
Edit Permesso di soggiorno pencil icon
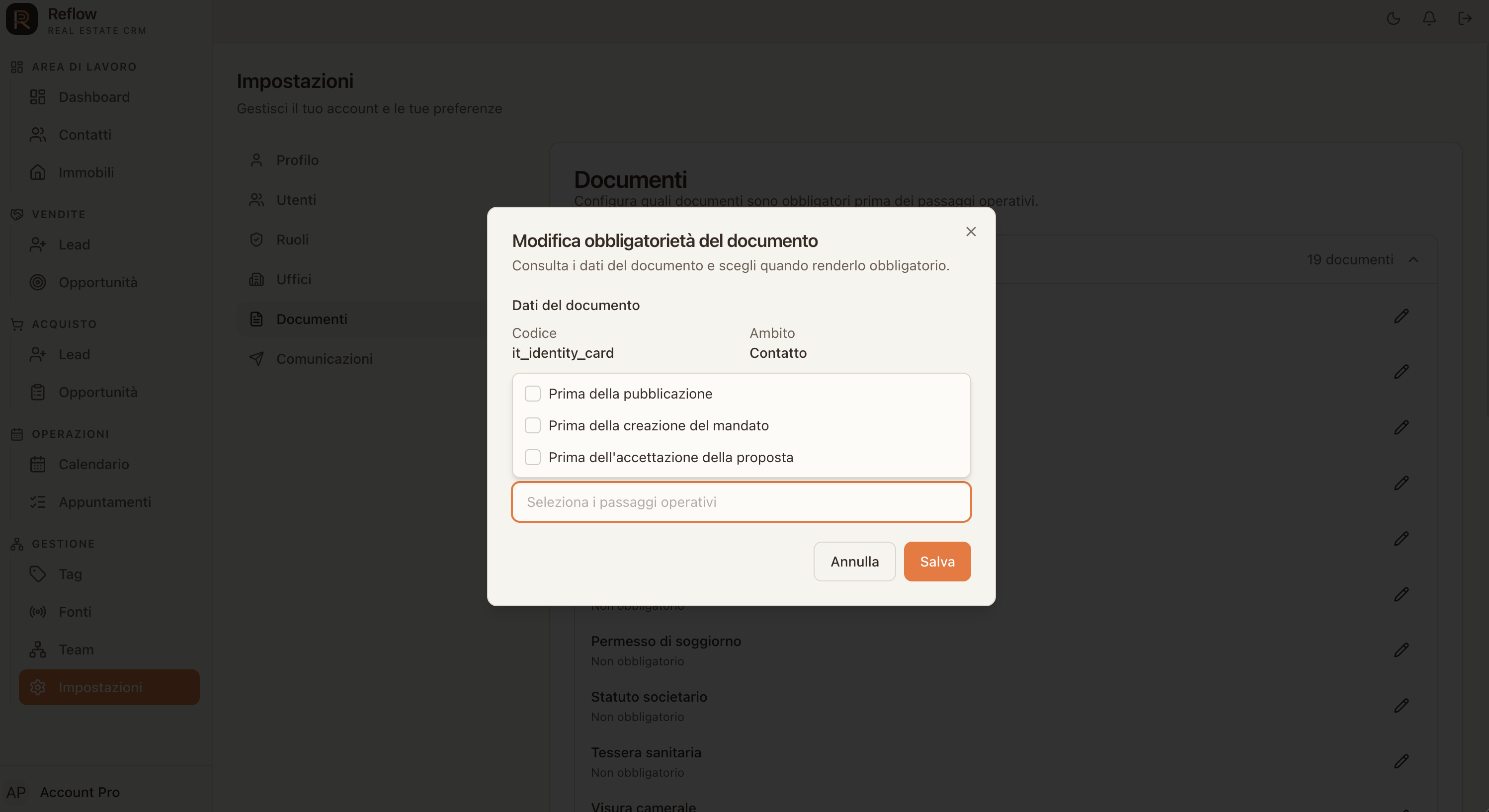pos(1401,650)
